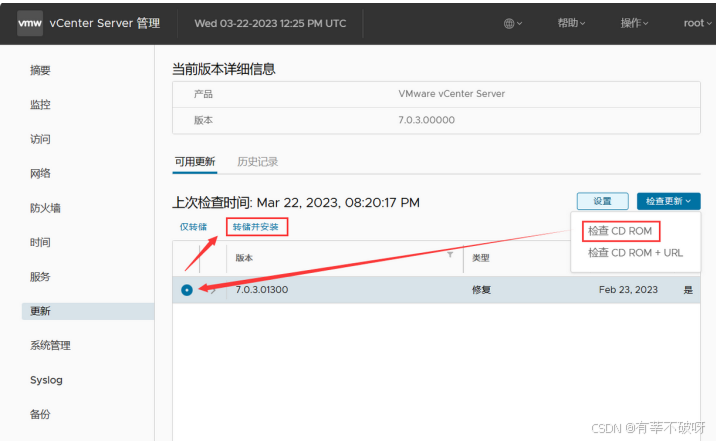Choose 检查 CD ROM + URL option
The width and height of the screenshot is (716, 441).
click(635, 253)
